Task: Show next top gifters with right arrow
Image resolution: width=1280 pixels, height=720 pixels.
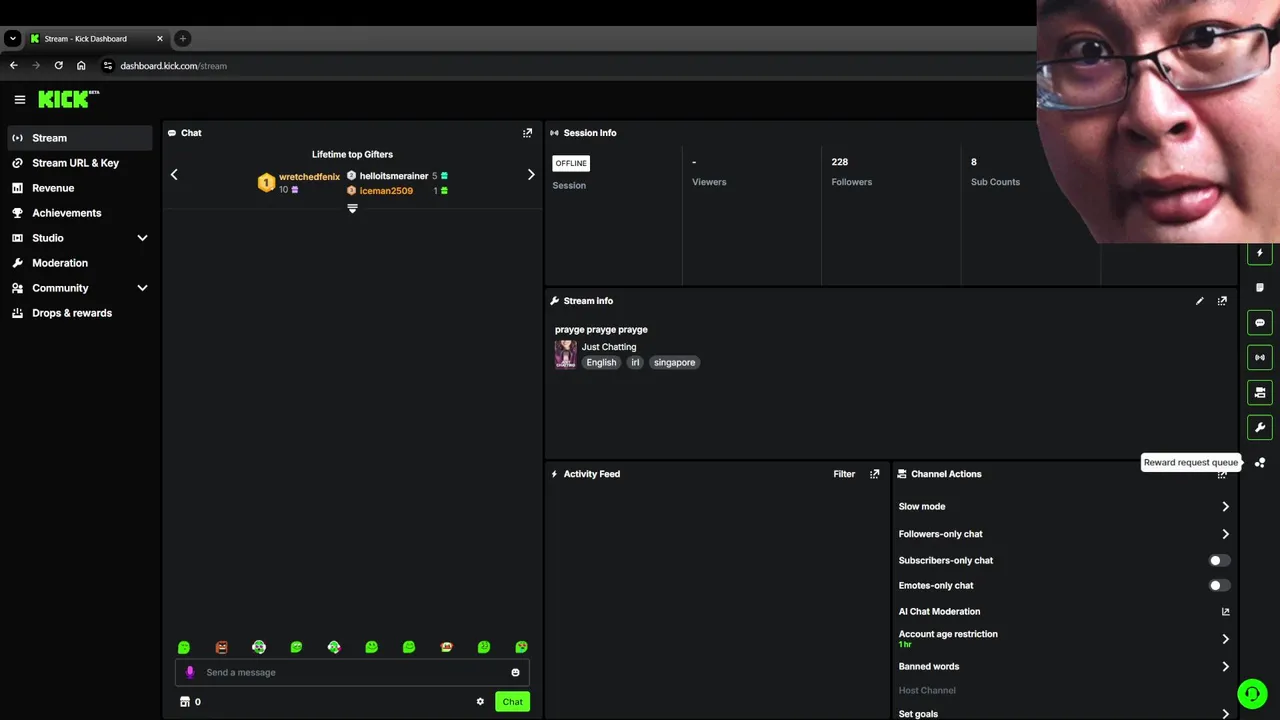Action: tap(531, 175)
